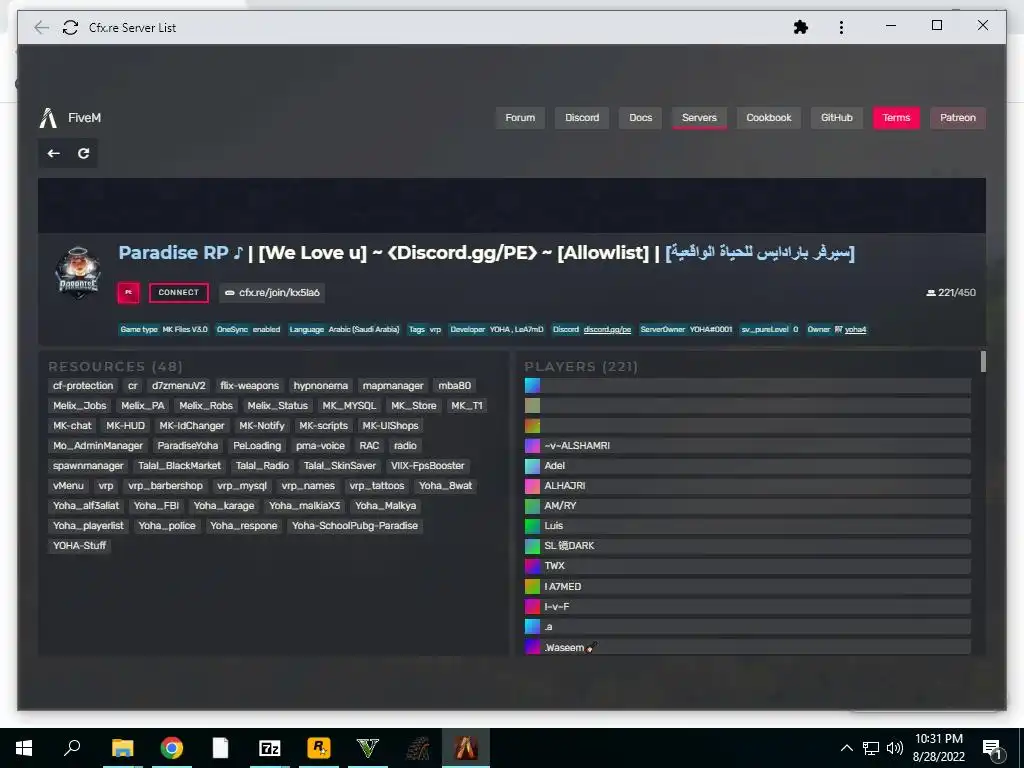This screenshot has width=1024, height=768.
Task: Click the cf-protection resource tag
Action: 83,386
